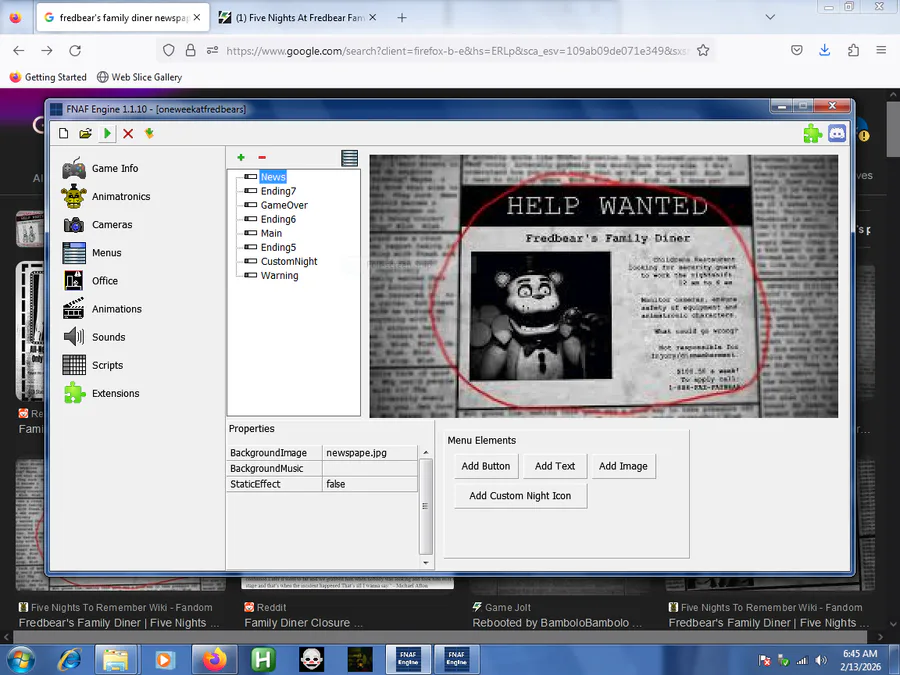Switch to Five Nights At Fredbear tab
Viewport: 900px width, 675px height.
298,18
